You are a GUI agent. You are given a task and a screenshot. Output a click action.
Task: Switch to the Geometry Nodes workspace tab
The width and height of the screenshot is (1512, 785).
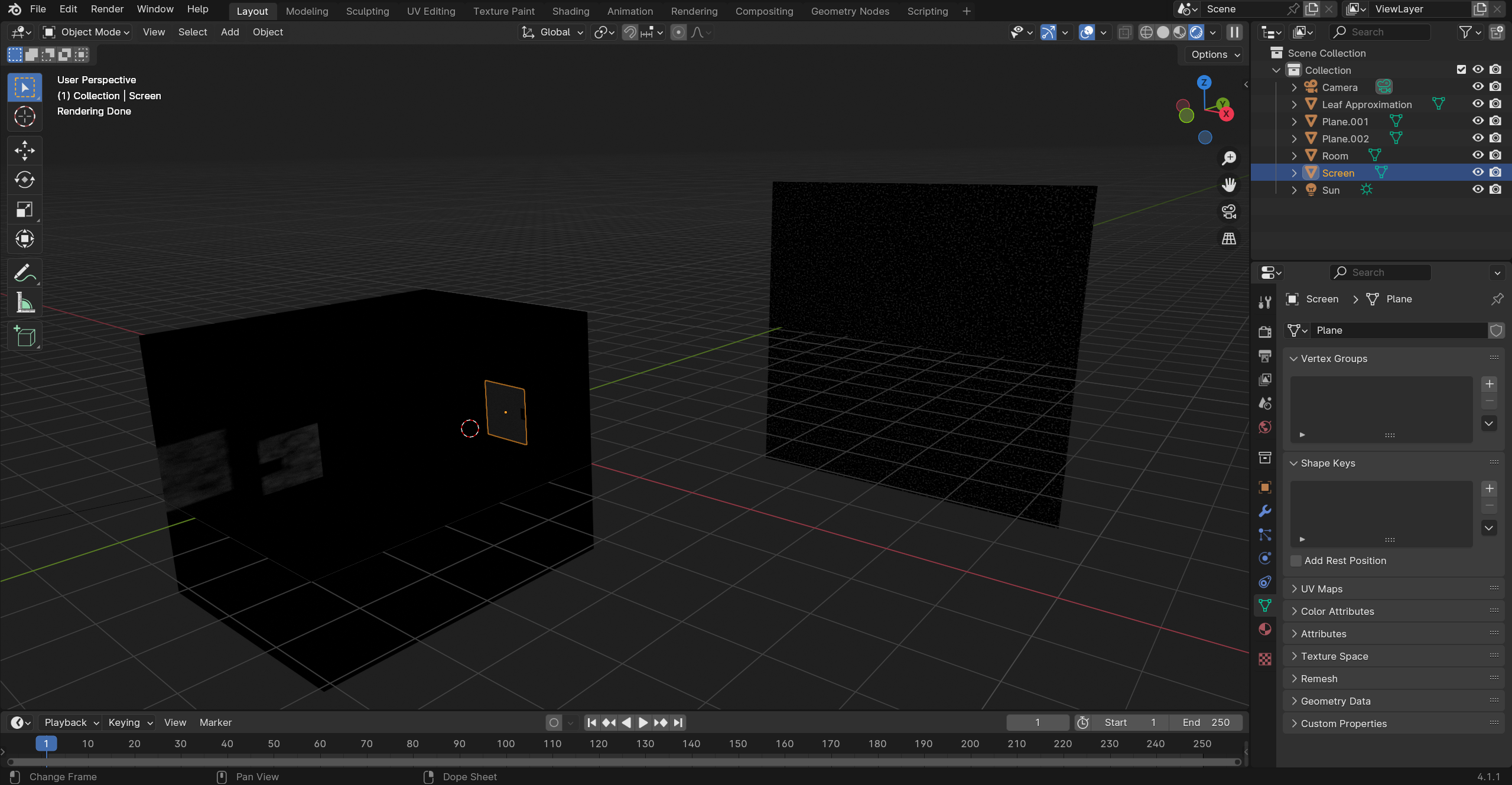pos(850,11)
